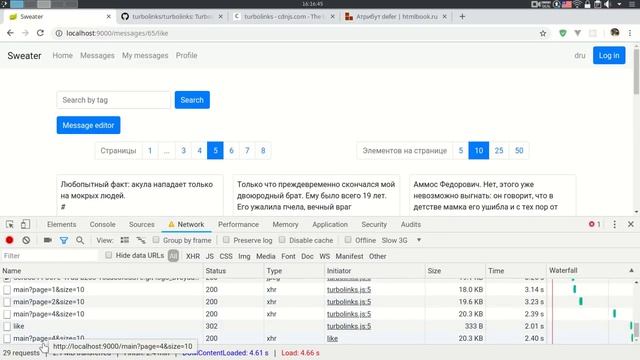This screenshot has height=360, width=640.
Task: Switch to the Elements DevTools tab
Action: point(62,224)
